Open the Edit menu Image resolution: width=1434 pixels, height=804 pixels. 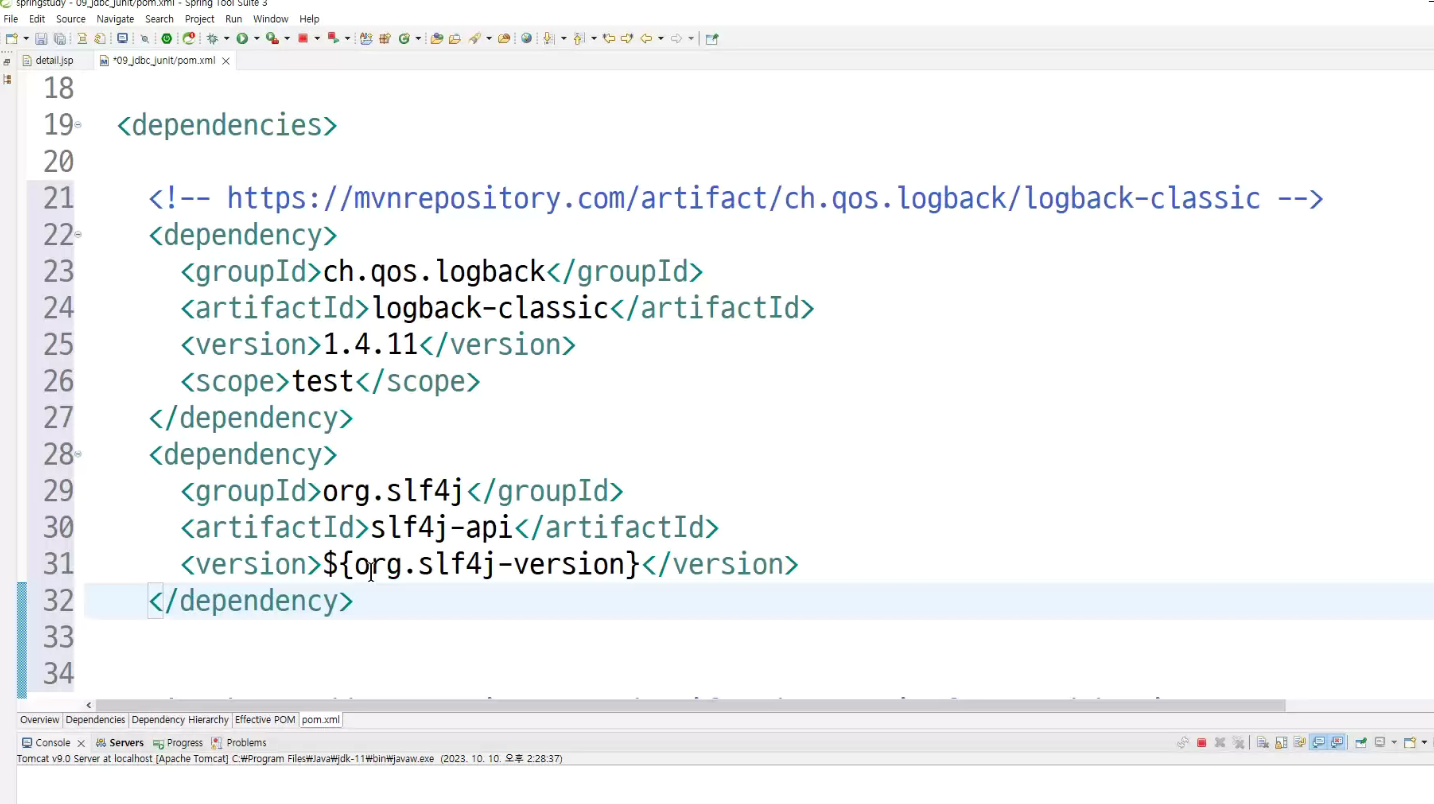click(37, 19)
